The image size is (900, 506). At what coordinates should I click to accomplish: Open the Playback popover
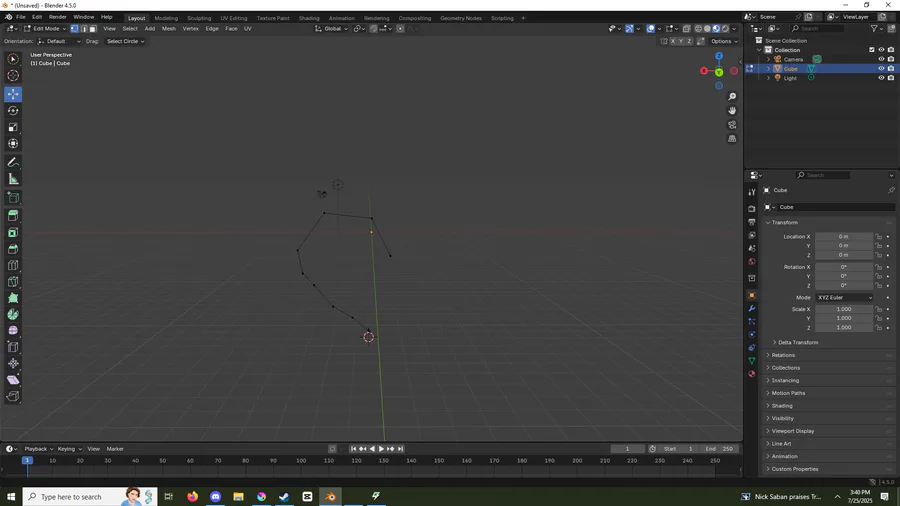(38, 449)
